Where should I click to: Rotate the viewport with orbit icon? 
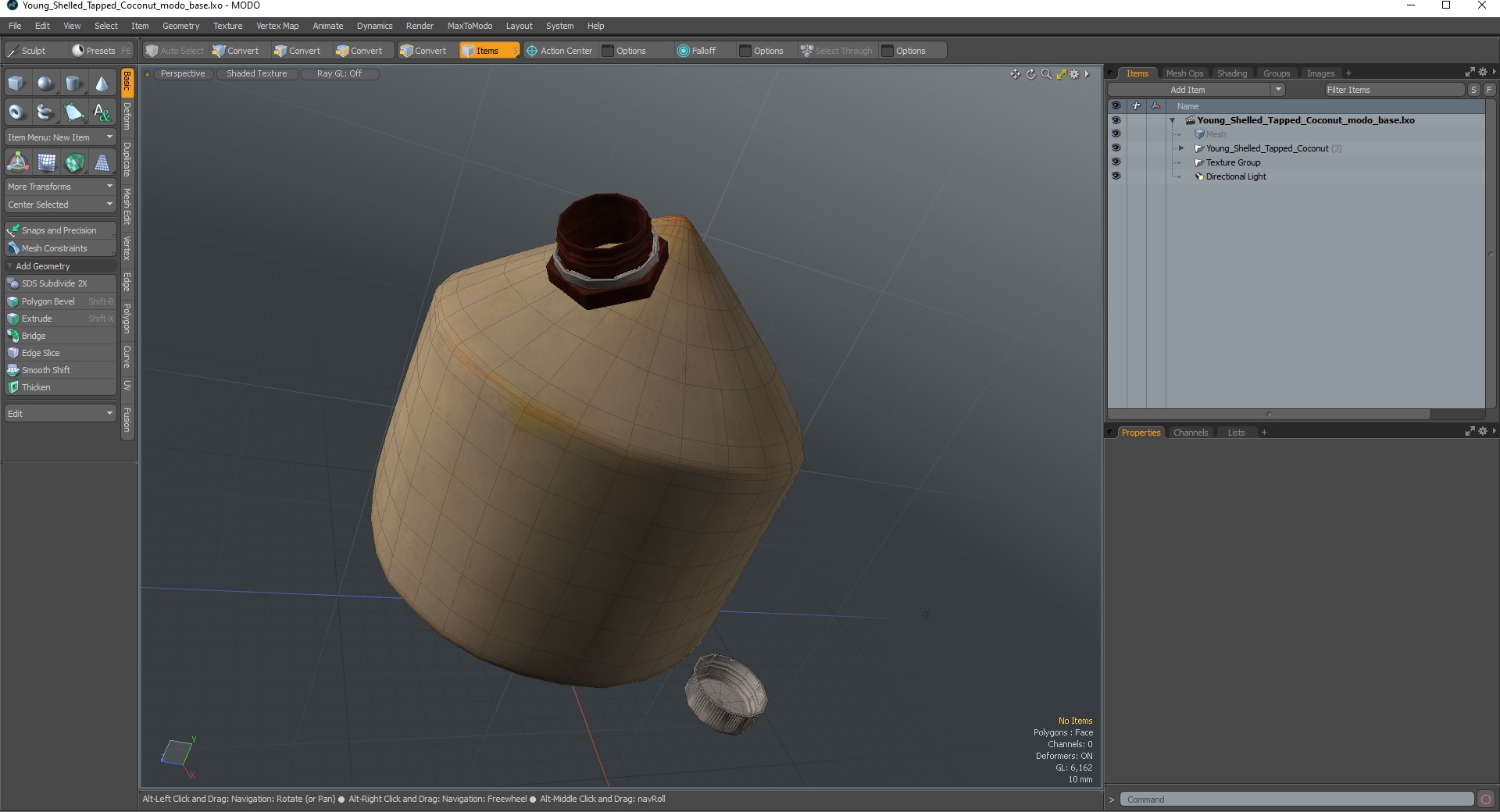(x=1030, y=74)
